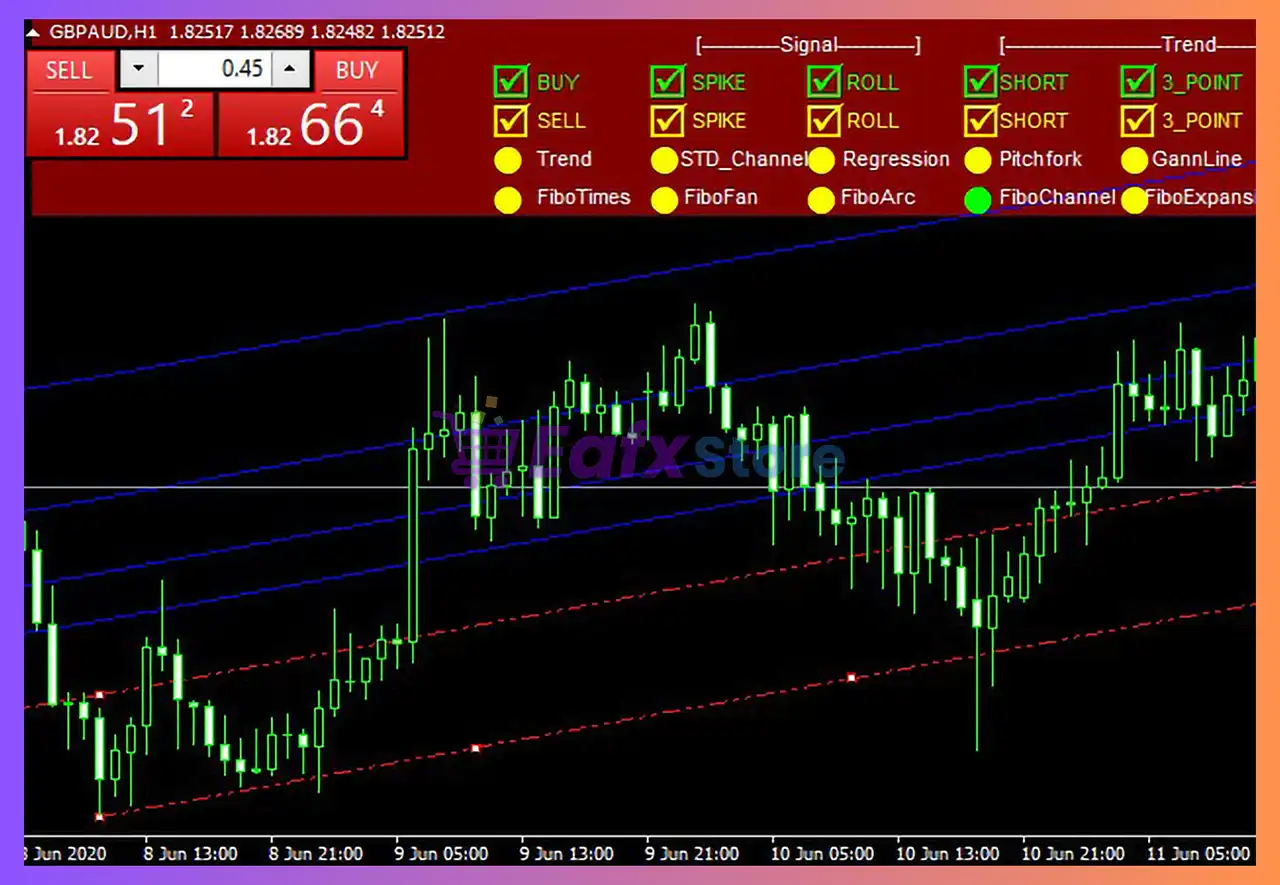Increase lot size with up arrow
The height and width of the screenshot is (885, 1280).
click(290, 69)
